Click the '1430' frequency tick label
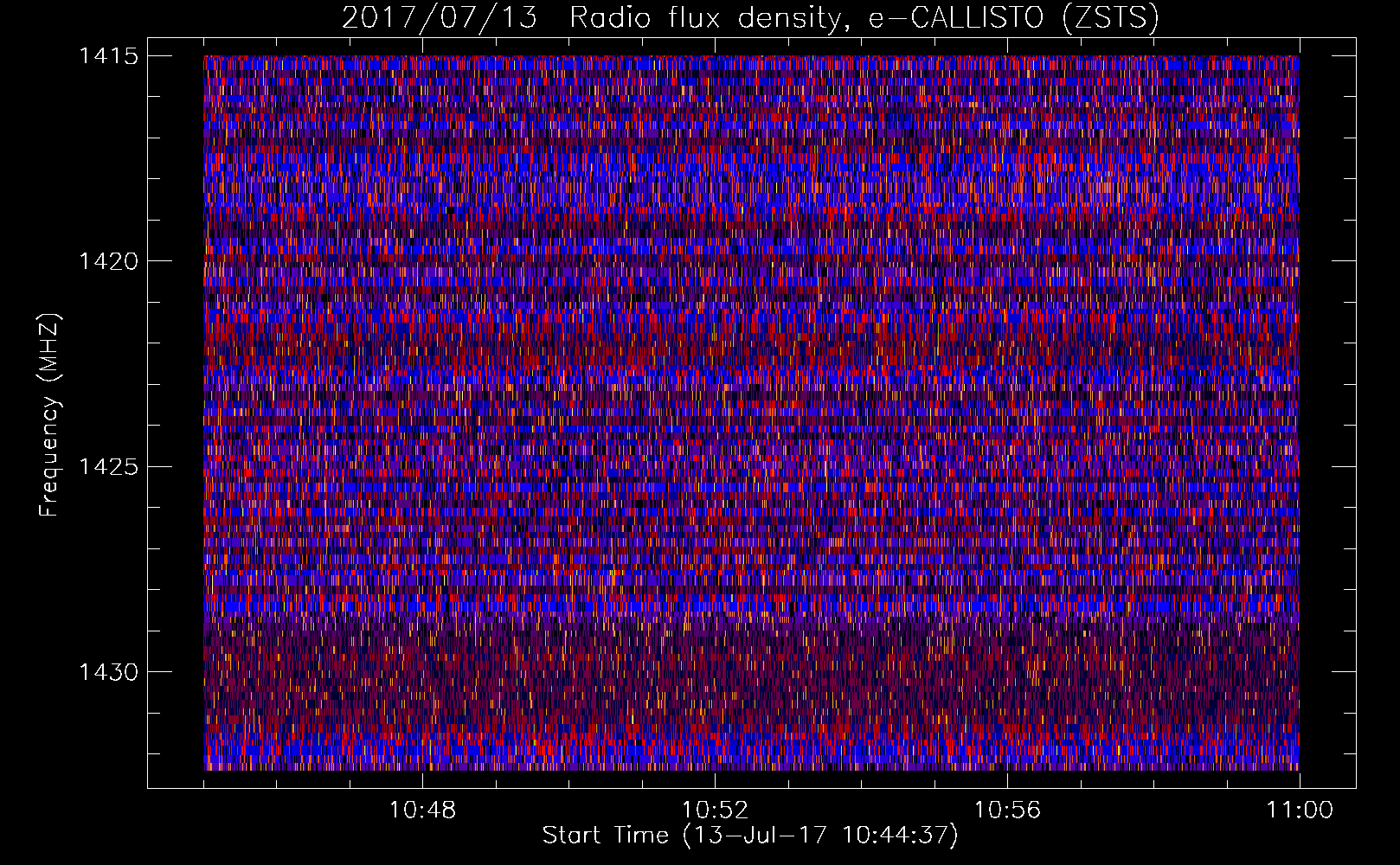1400x865 pixels. coord(108,672)
